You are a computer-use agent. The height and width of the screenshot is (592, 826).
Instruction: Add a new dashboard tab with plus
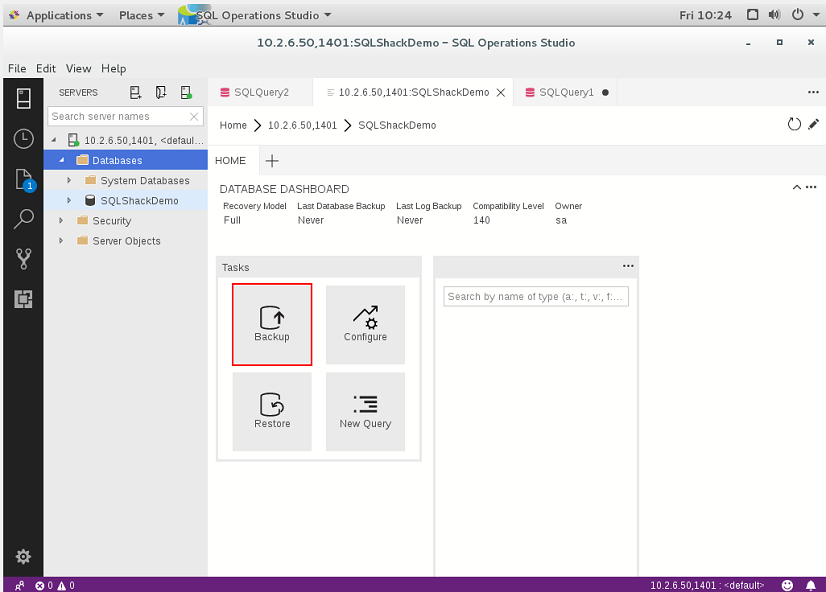[272, 161]
